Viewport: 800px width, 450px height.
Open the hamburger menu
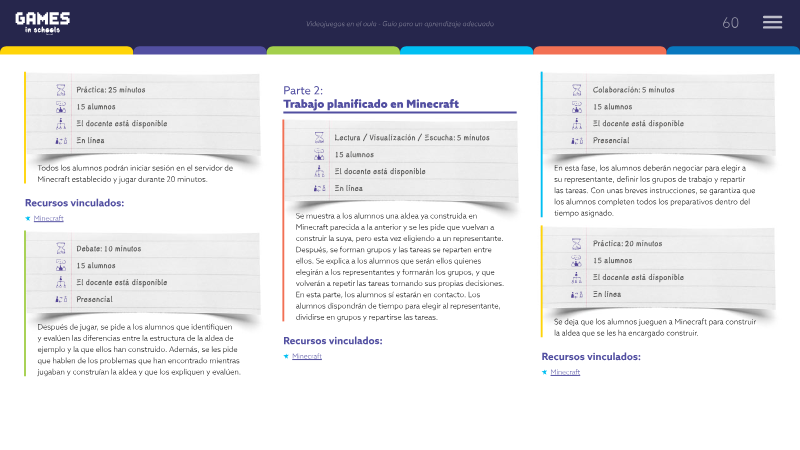pyautogui.click(x=772, y=22)
